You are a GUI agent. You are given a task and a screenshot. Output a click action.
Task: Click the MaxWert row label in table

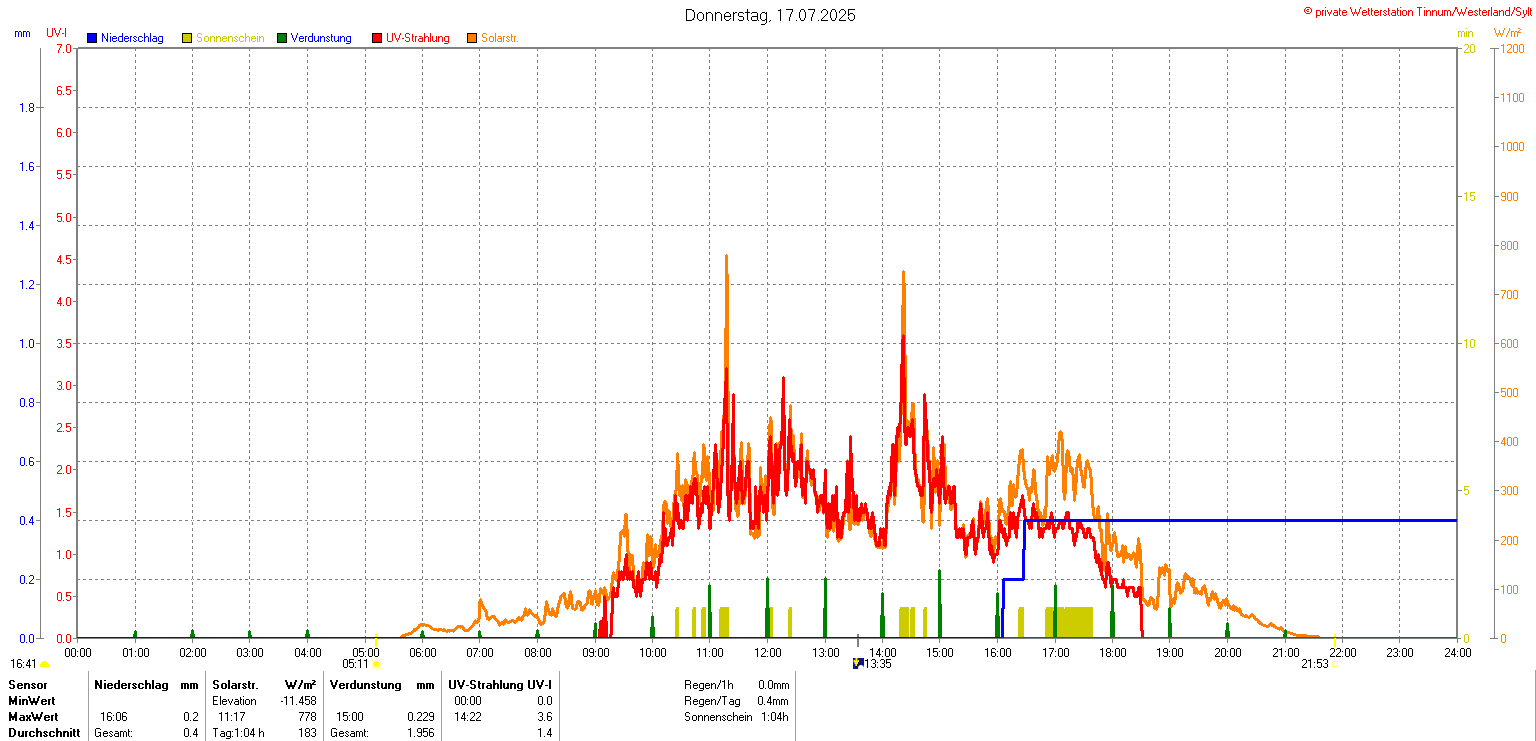pyautogui.click(x=33, y=717)
